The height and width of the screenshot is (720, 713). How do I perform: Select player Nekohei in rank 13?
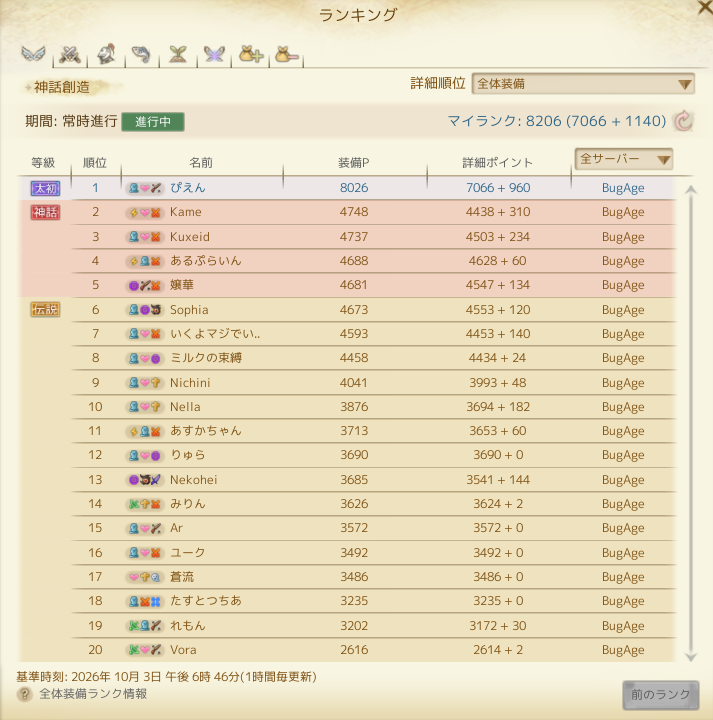[193, 480]
